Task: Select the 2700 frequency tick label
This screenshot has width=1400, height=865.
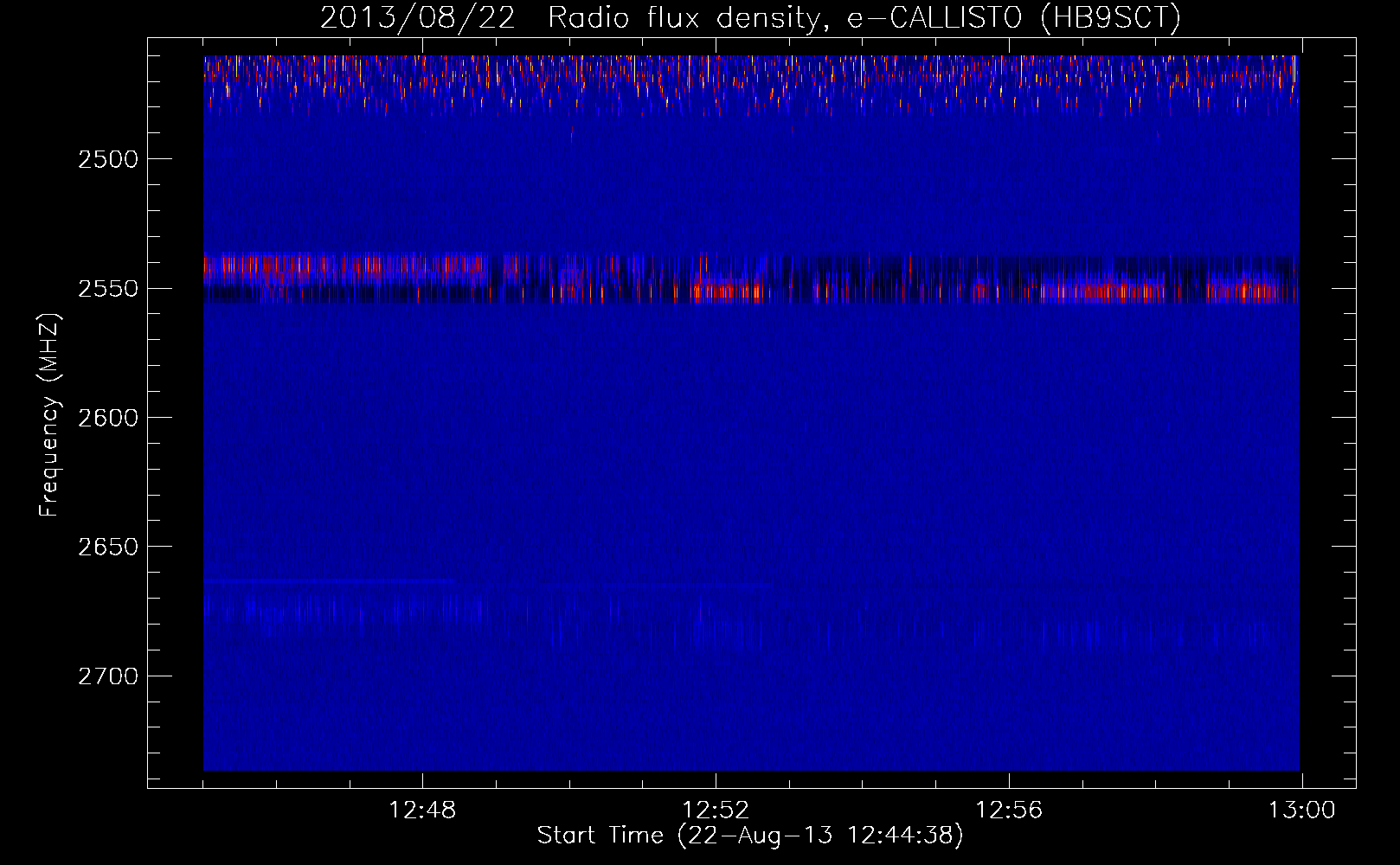Action: tap(108, 676)
